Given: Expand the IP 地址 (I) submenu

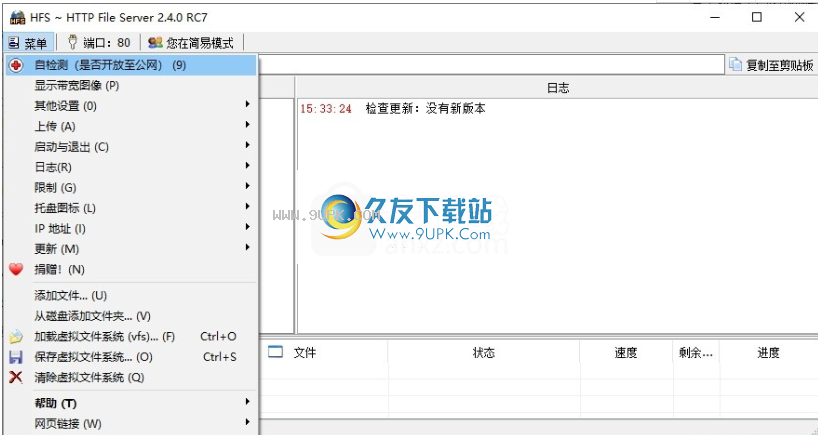Looking at the screenshot, I should point(131,228).
